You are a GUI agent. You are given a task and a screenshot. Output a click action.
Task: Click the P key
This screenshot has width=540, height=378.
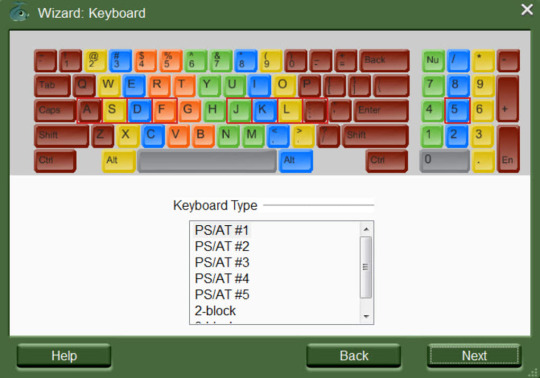point(309,85)
